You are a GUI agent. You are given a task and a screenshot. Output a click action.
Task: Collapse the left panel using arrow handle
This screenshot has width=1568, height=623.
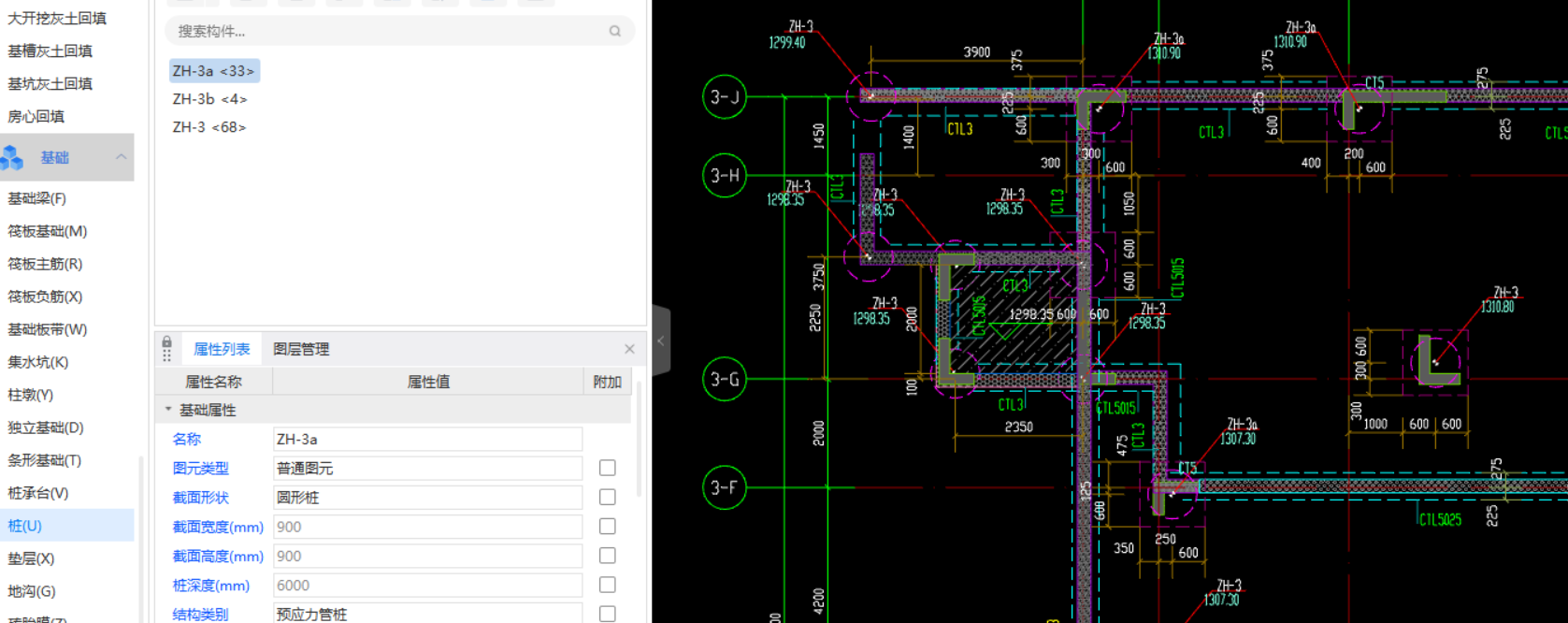(x=660, y=341)
